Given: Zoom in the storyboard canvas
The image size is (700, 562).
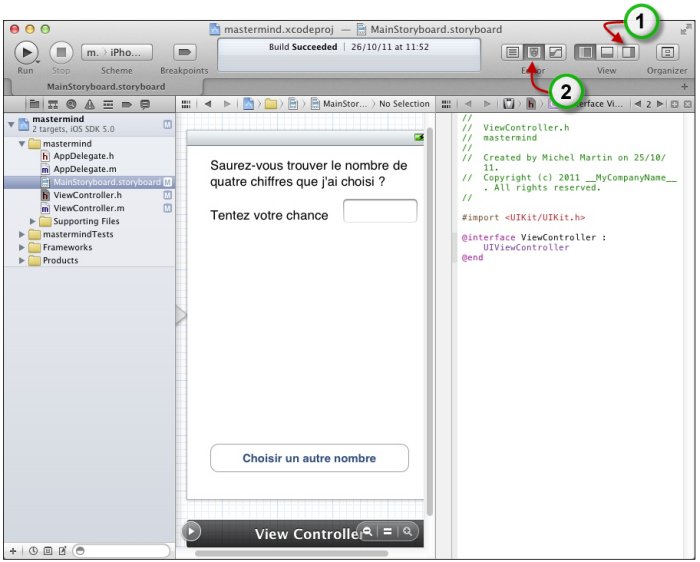Looking at the screenshot, I should tap(408, 531).
